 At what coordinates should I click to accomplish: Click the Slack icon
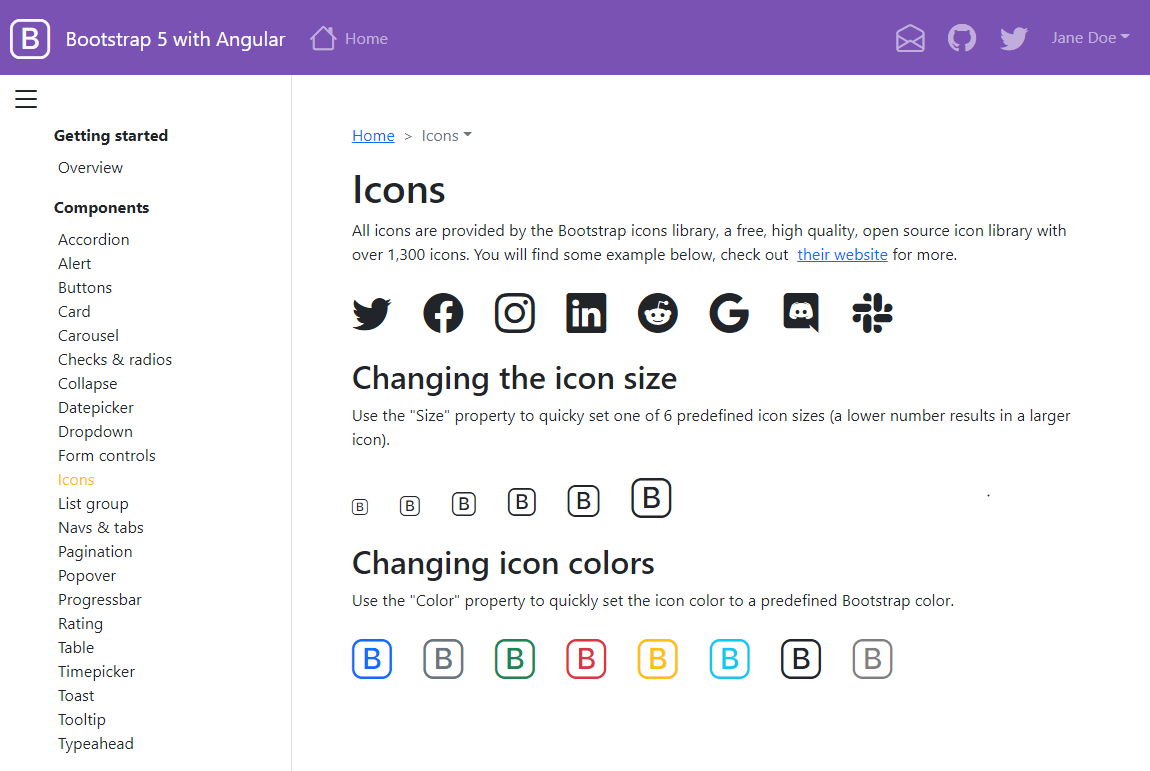[872, 313]
